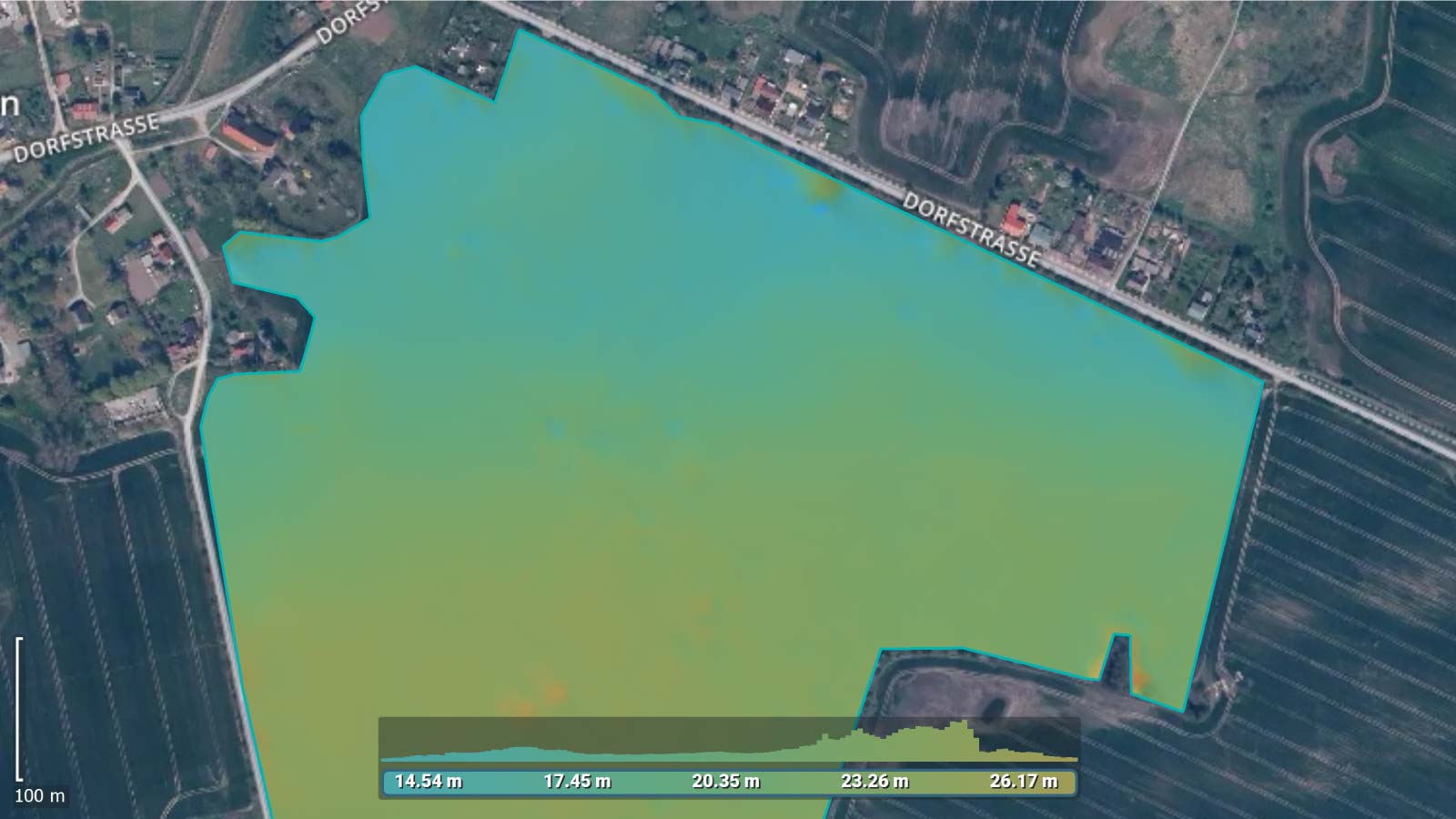
Task: Expand the elevation legend strip
Action: (728, 780)
